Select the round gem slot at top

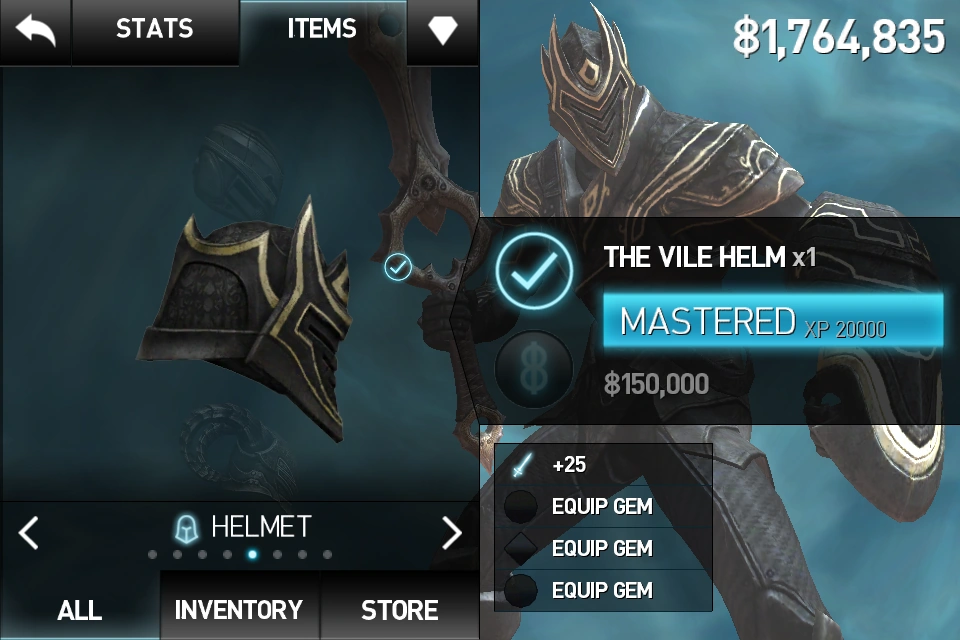520,506
